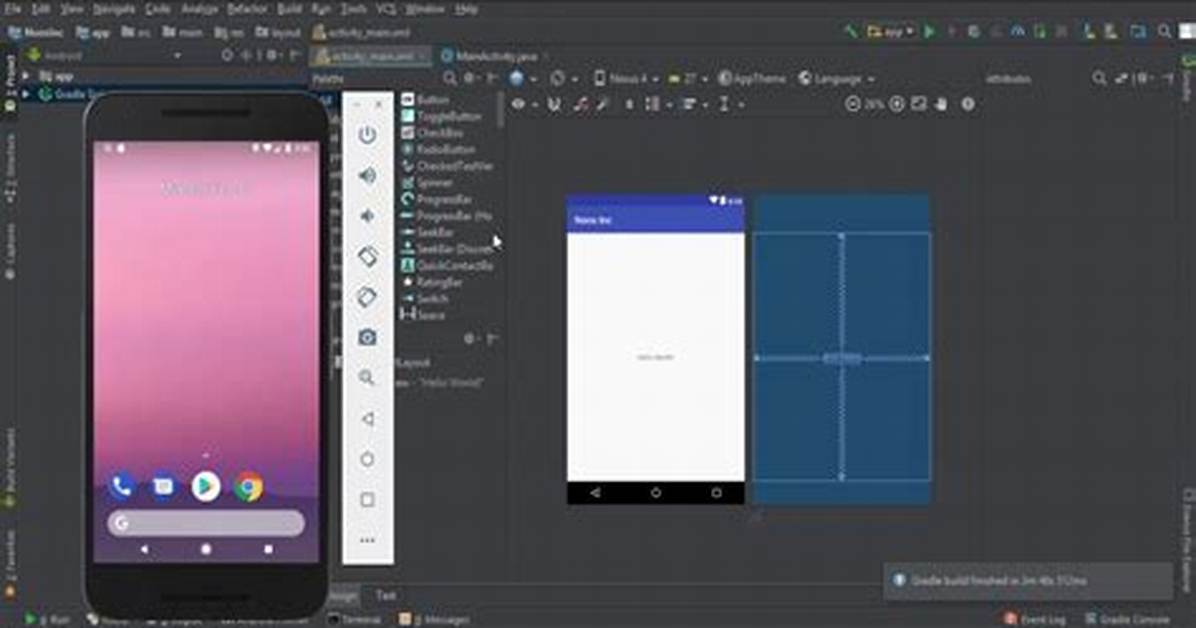Select RadioButton in Palette list
The height and width of the screenshot is (628, 1196).
(x=438, y=150)
